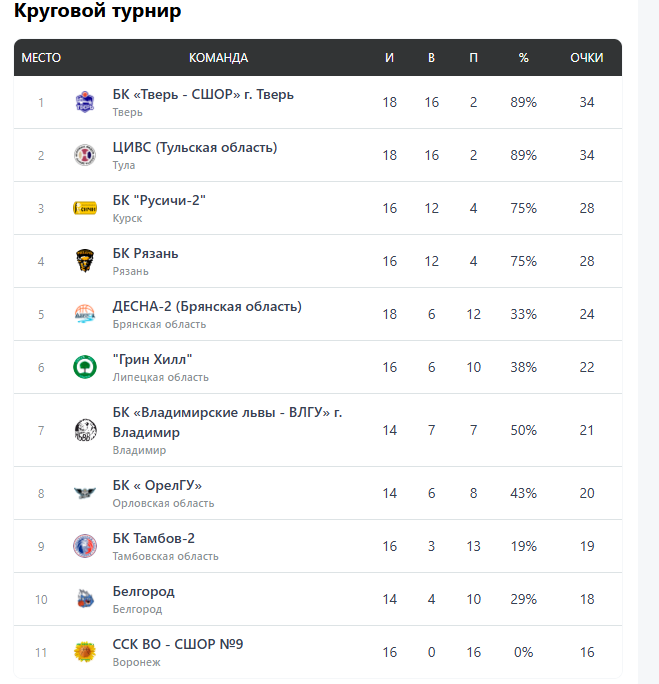The height and width of the screenshot is (684, 659).
Task: Click the БК Тамбов-2 team logo
Action: point(85,546)
